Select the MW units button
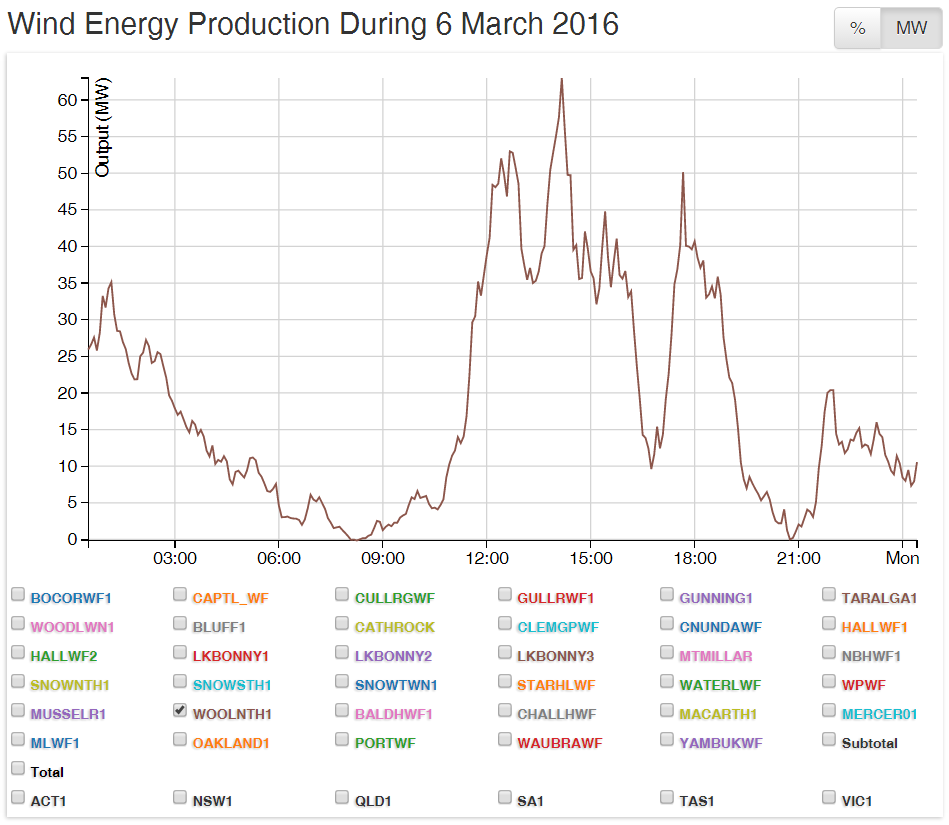 pyautogui.click(x=911, y=29)
